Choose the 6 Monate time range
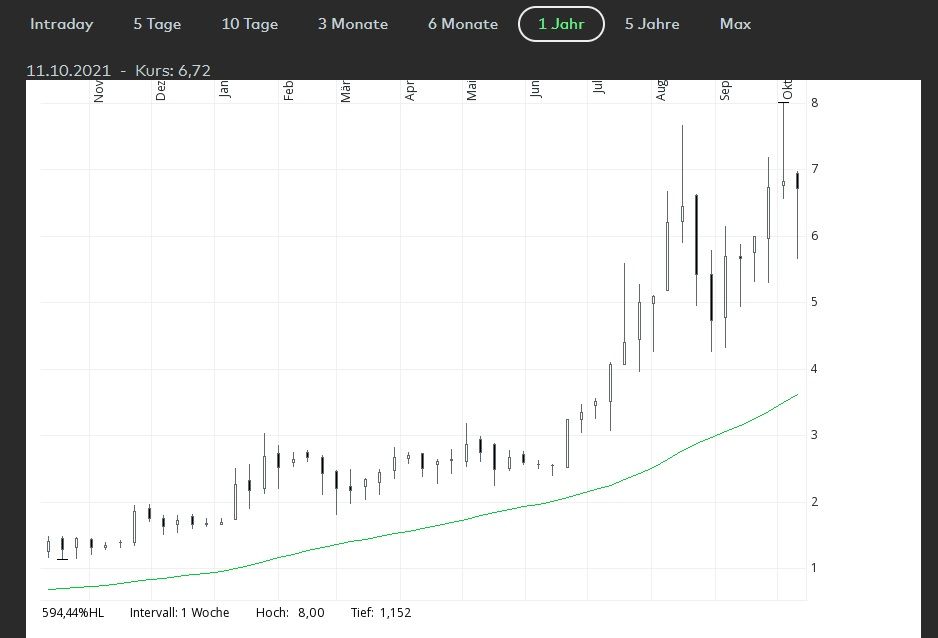The image size is (938, 638). 463,24
